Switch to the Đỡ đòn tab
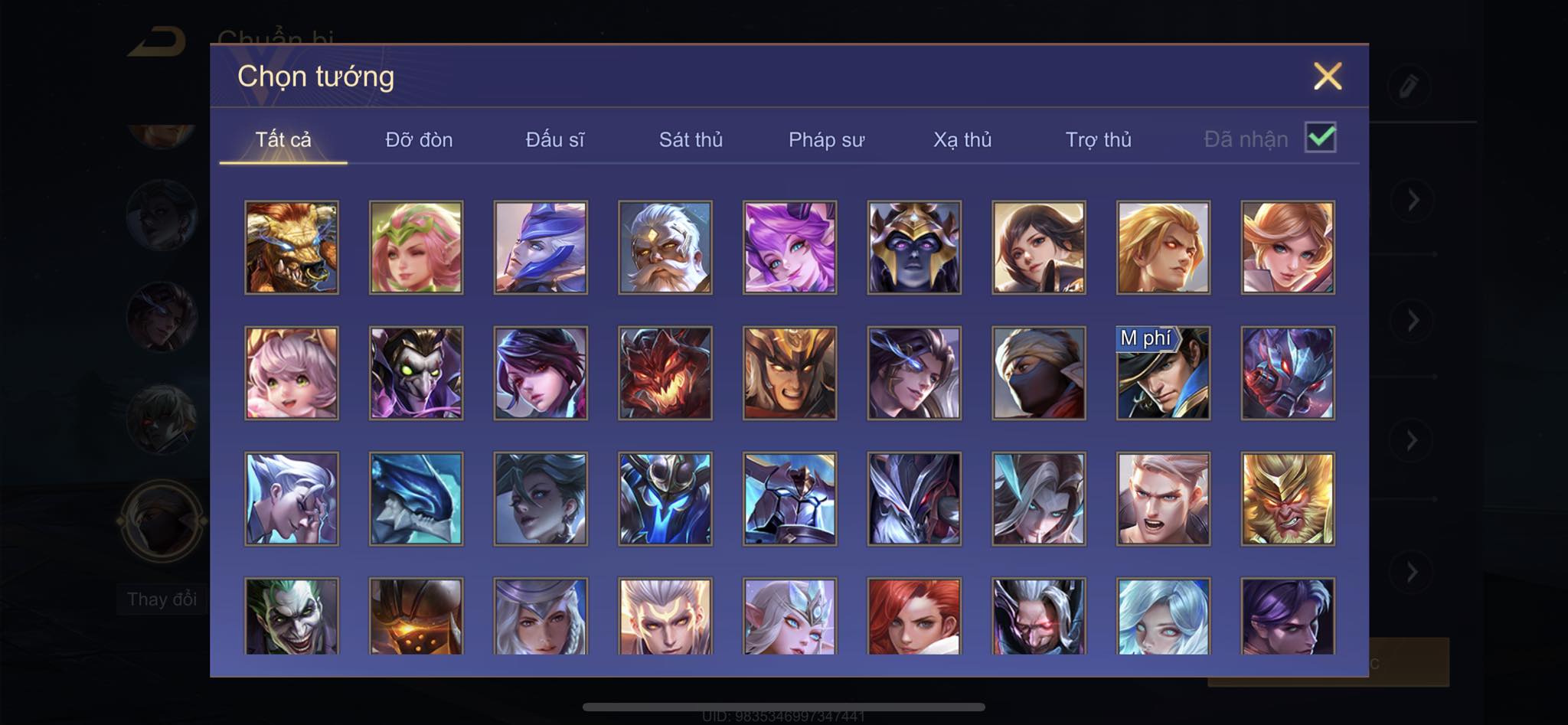The width and height of the screenshot is (1568, 725). coord(419,139)
